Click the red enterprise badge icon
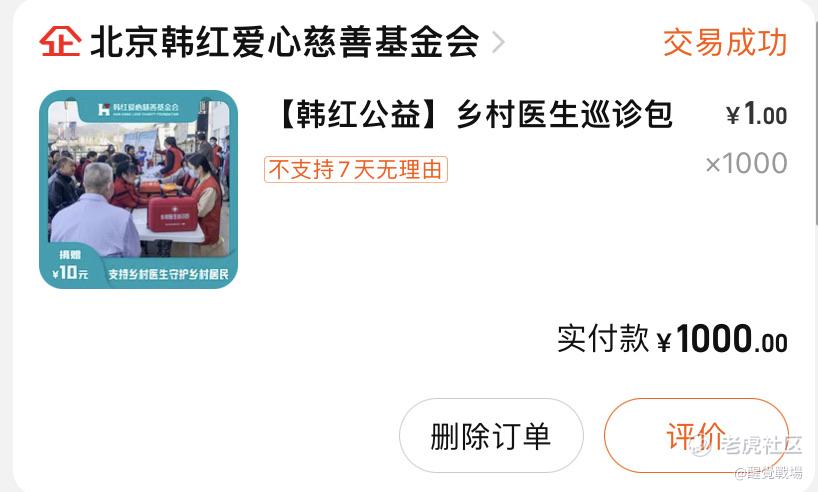The image size is (818, 492). click(x=60, y=41)
